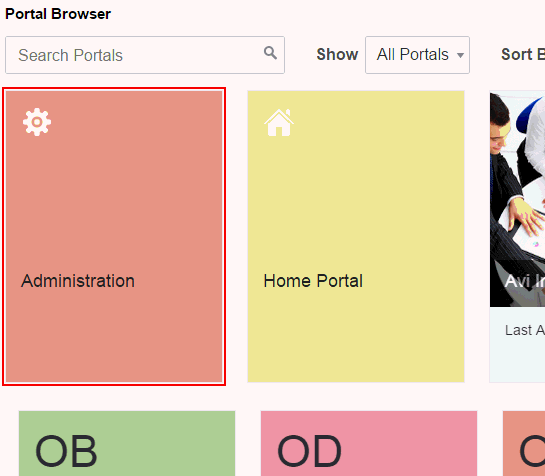This screenshot has width=545, height=476.
Task: Open the All Portals dropdown
Action: point(417,55)
